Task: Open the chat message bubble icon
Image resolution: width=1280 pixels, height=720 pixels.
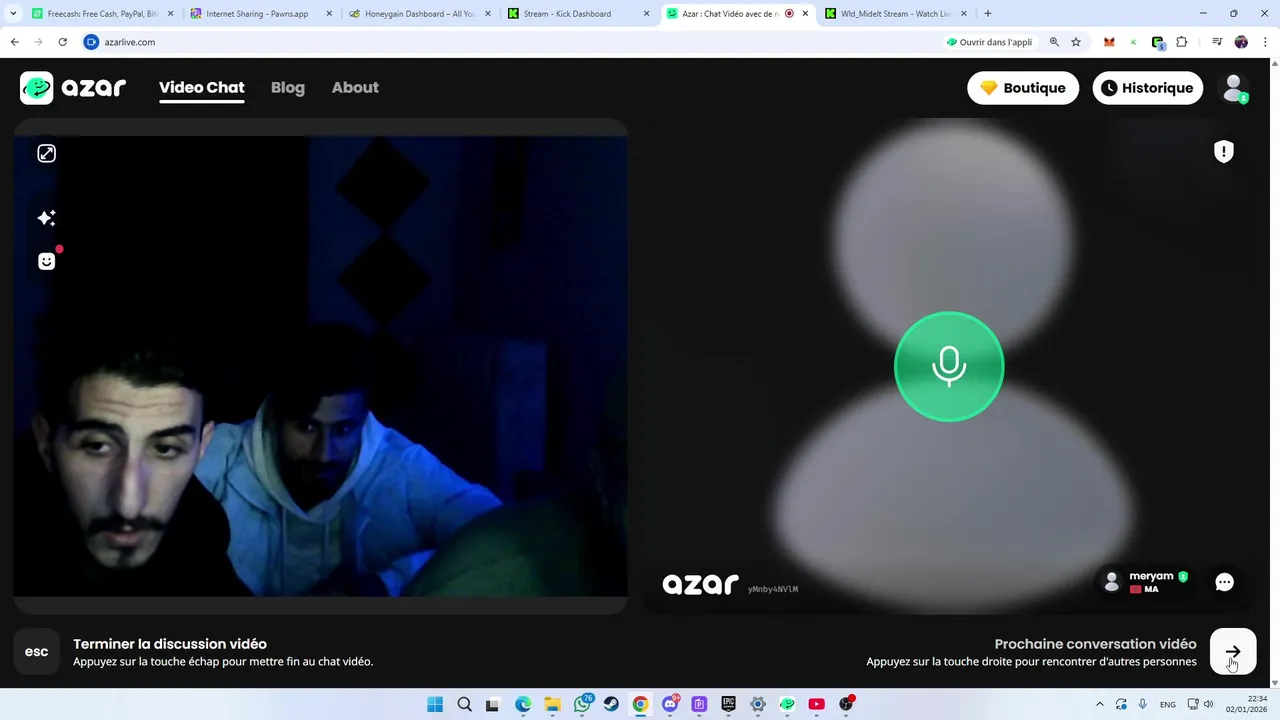Action: pos(1224,582)
